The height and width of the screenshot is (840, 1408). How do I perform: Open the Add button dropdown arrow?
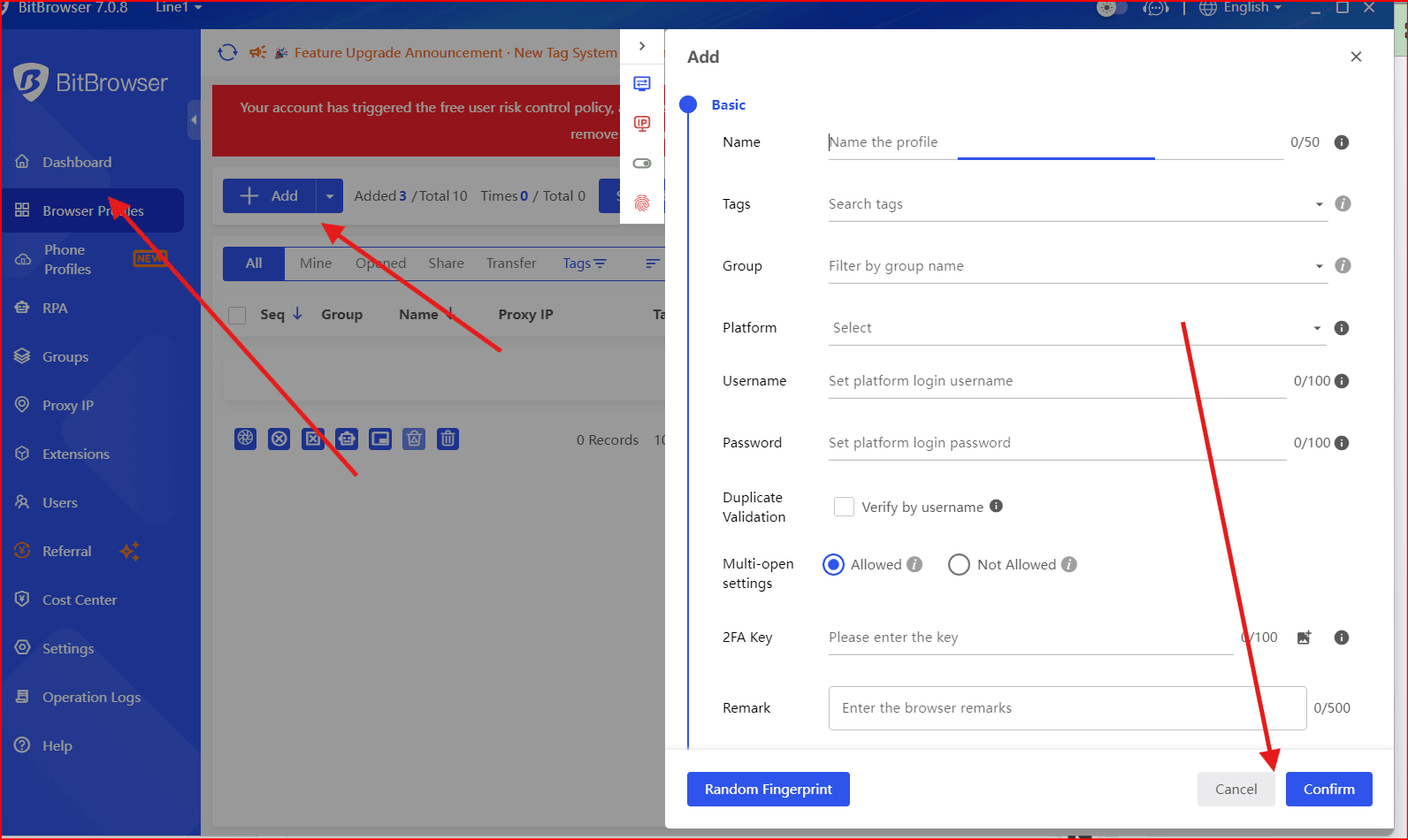329,196
